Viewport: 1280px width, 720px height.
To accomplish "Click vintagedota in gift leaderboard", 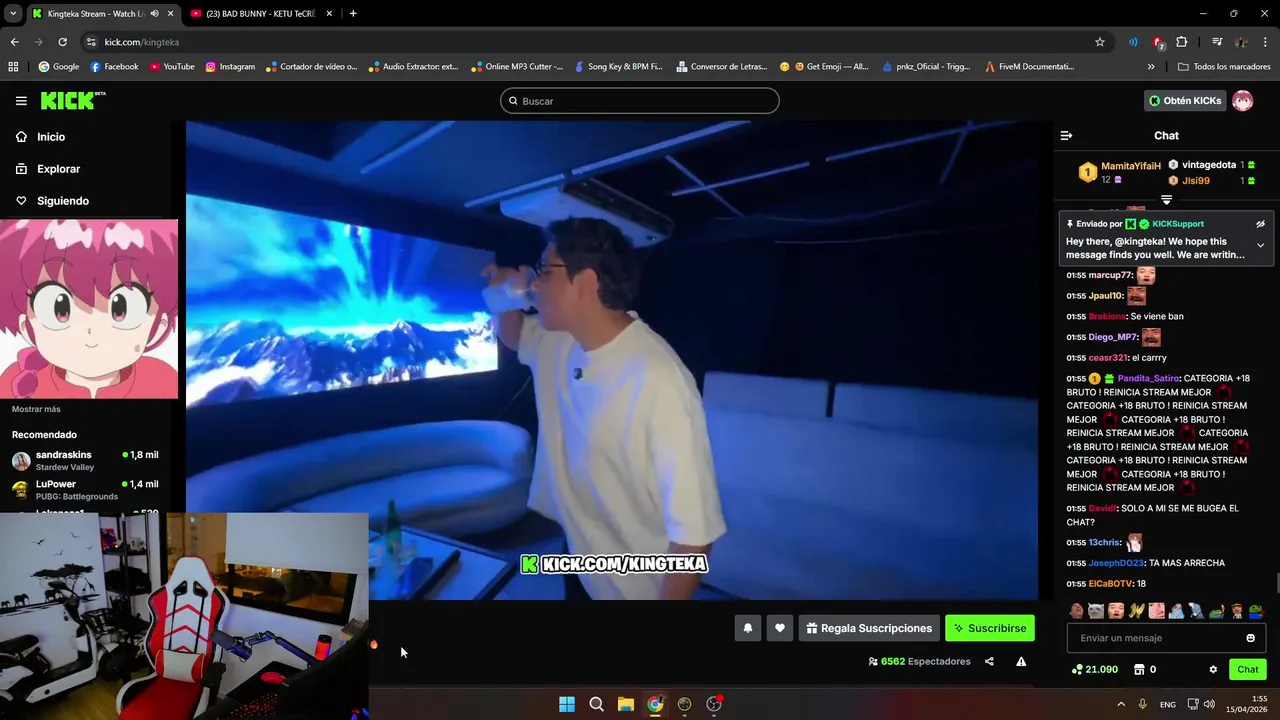I will point(1209,165).
